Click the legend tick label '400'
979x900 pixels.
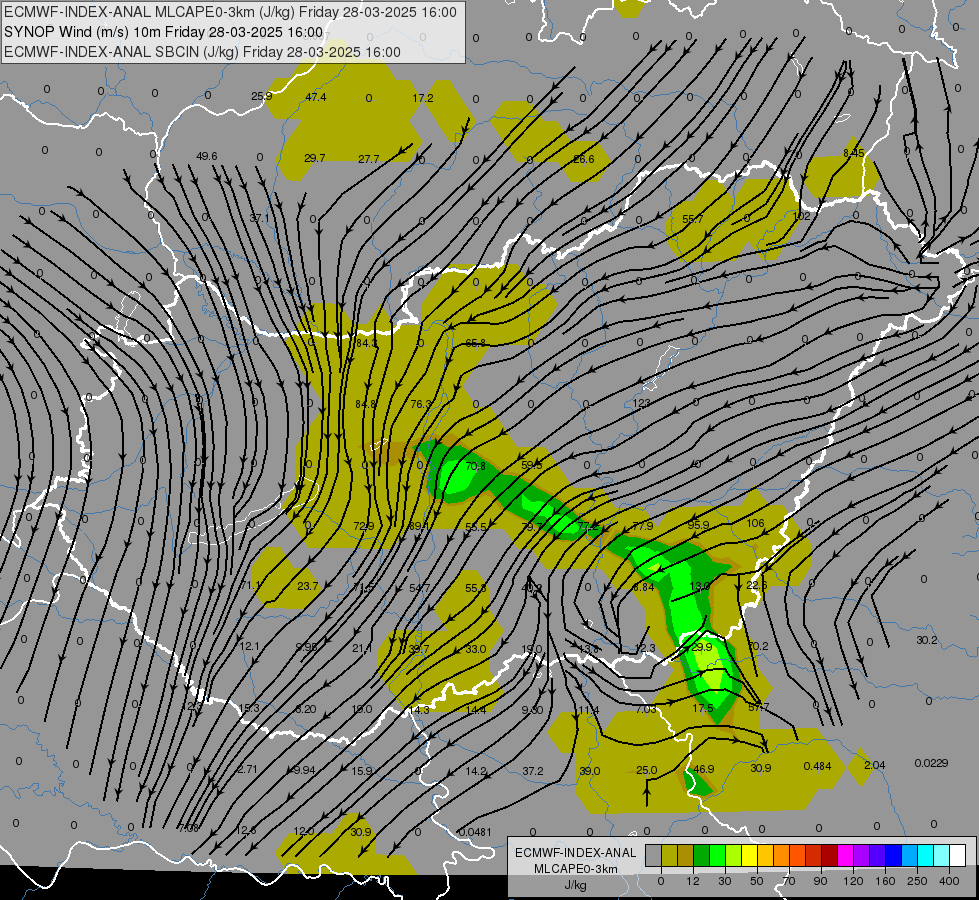click(x=949, y=881)
